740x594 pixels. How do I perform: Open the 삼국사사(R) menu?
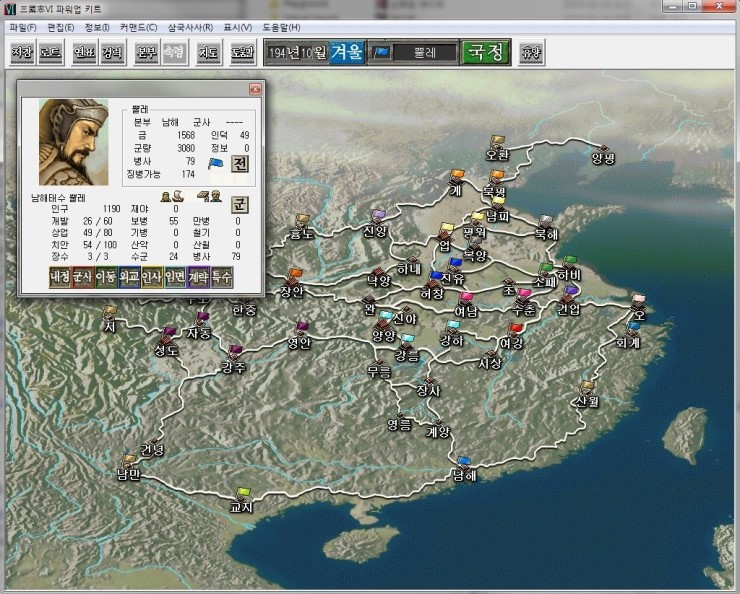point(190,27)
